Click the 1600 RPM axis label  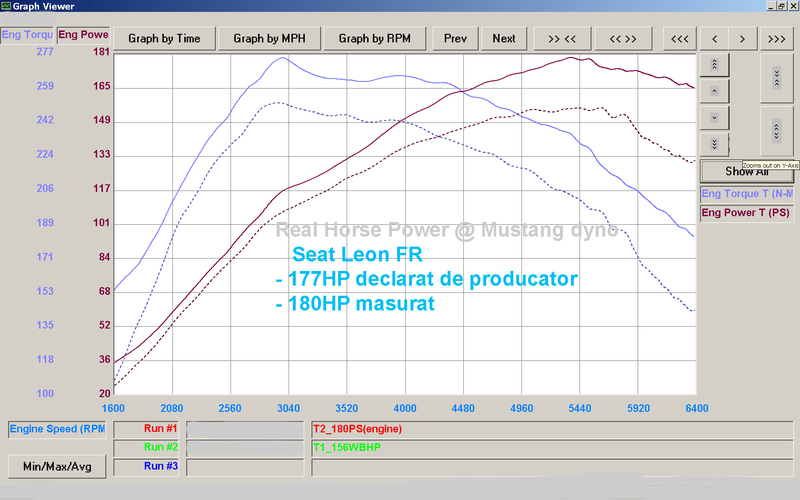point(113,408)
